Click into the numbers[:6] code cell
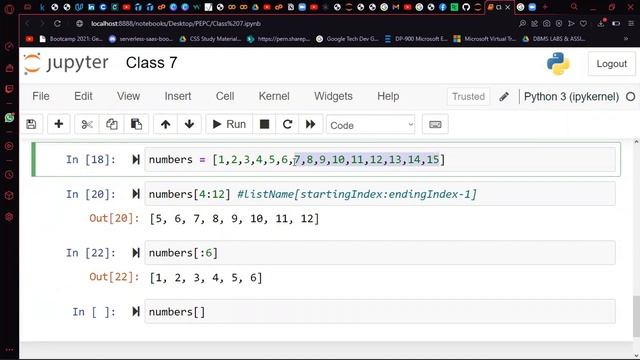Viewport: 640px width, 360px height. [x=380, y=253]
